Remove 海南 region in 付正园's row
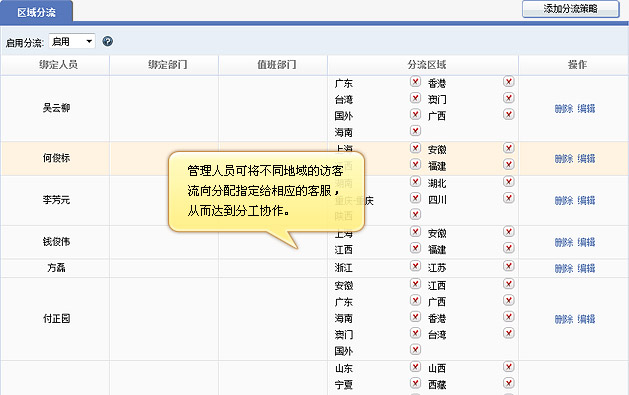 pos(415,317)
